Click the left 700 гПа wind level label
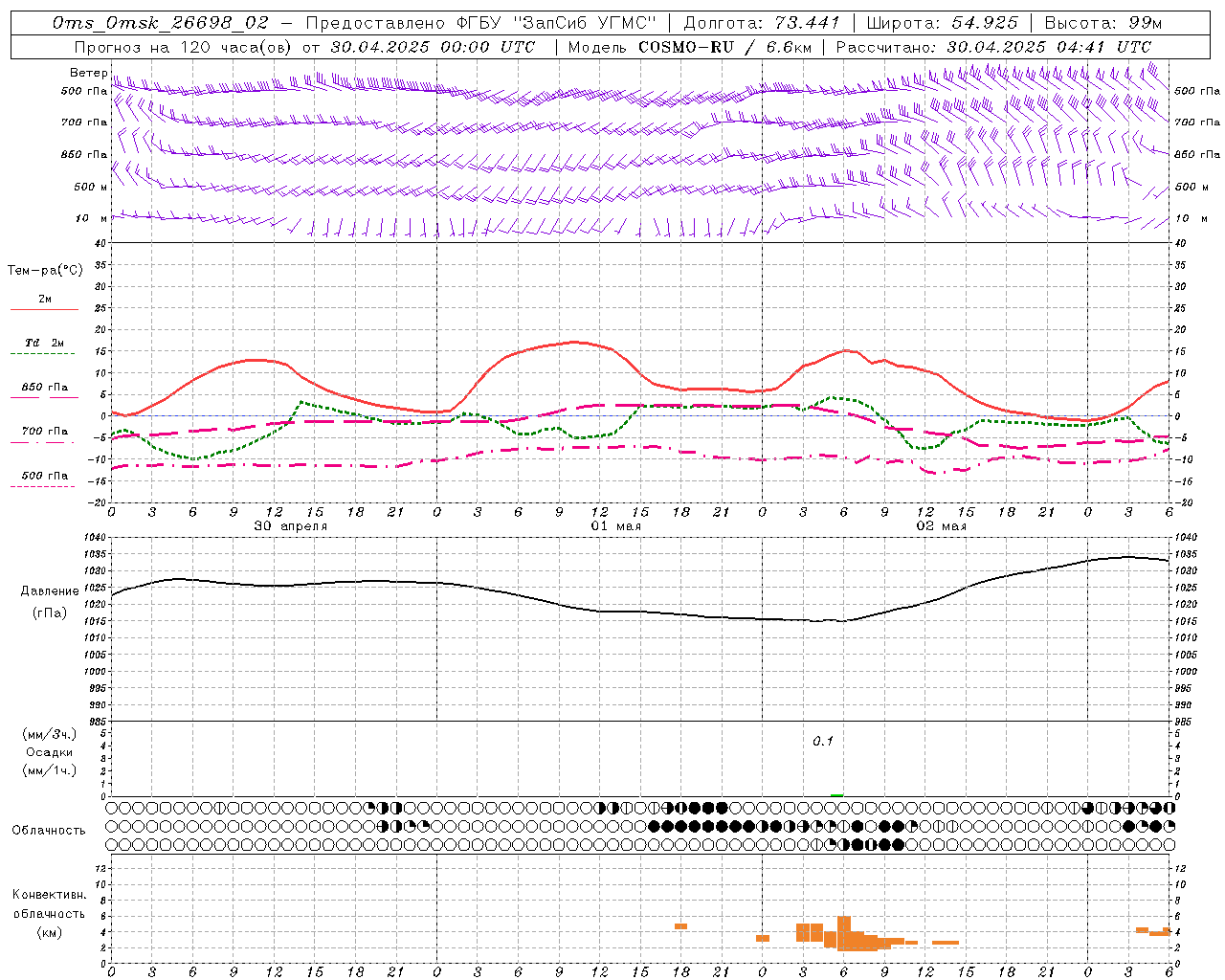The width and height of the screenshot is (1225, 980). point(84,122)
